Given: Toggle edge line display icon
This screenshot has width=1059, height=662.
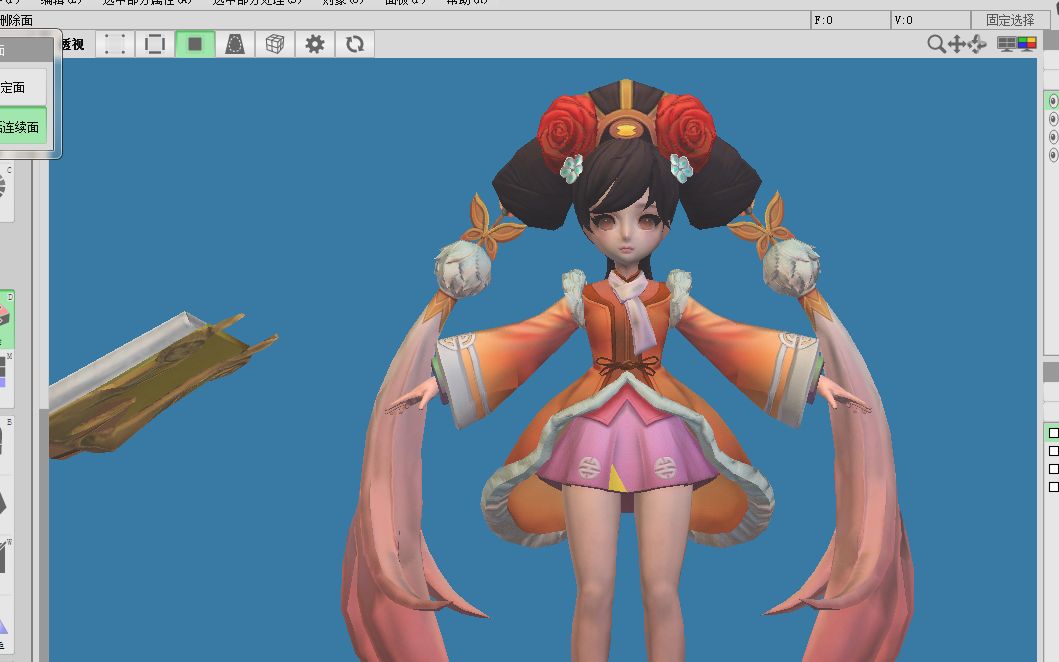Looking at the screenshot, I should coord(155,45).
